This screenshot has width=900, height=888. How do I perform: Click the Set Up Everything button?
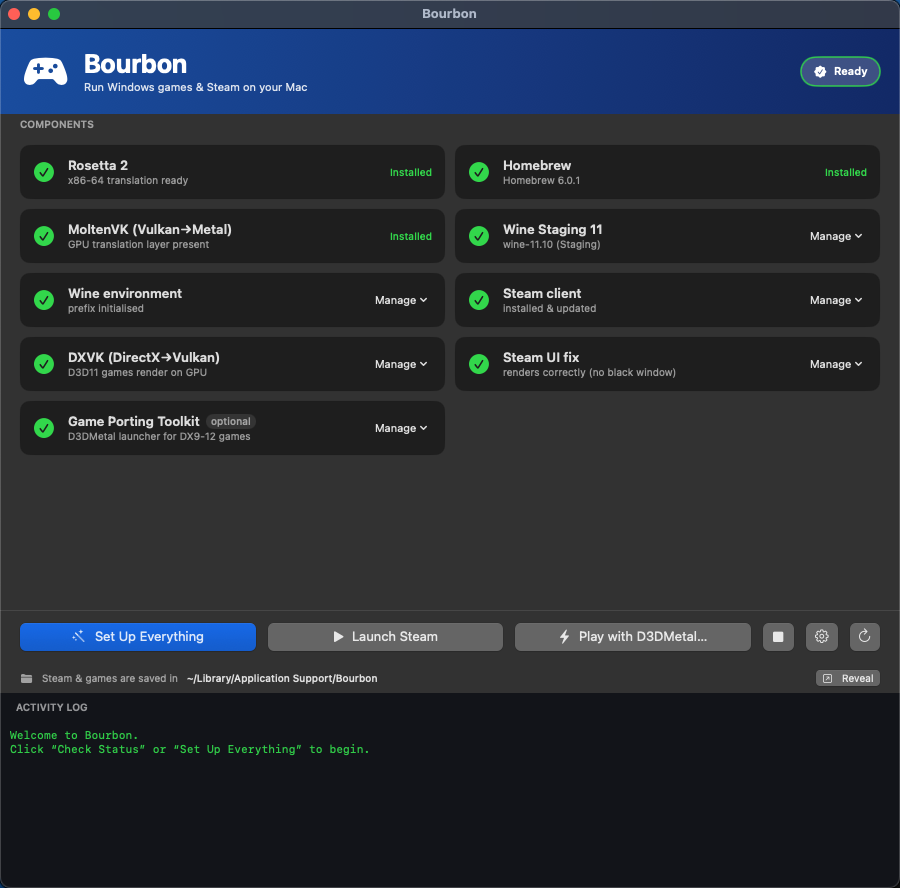point(138,637)
